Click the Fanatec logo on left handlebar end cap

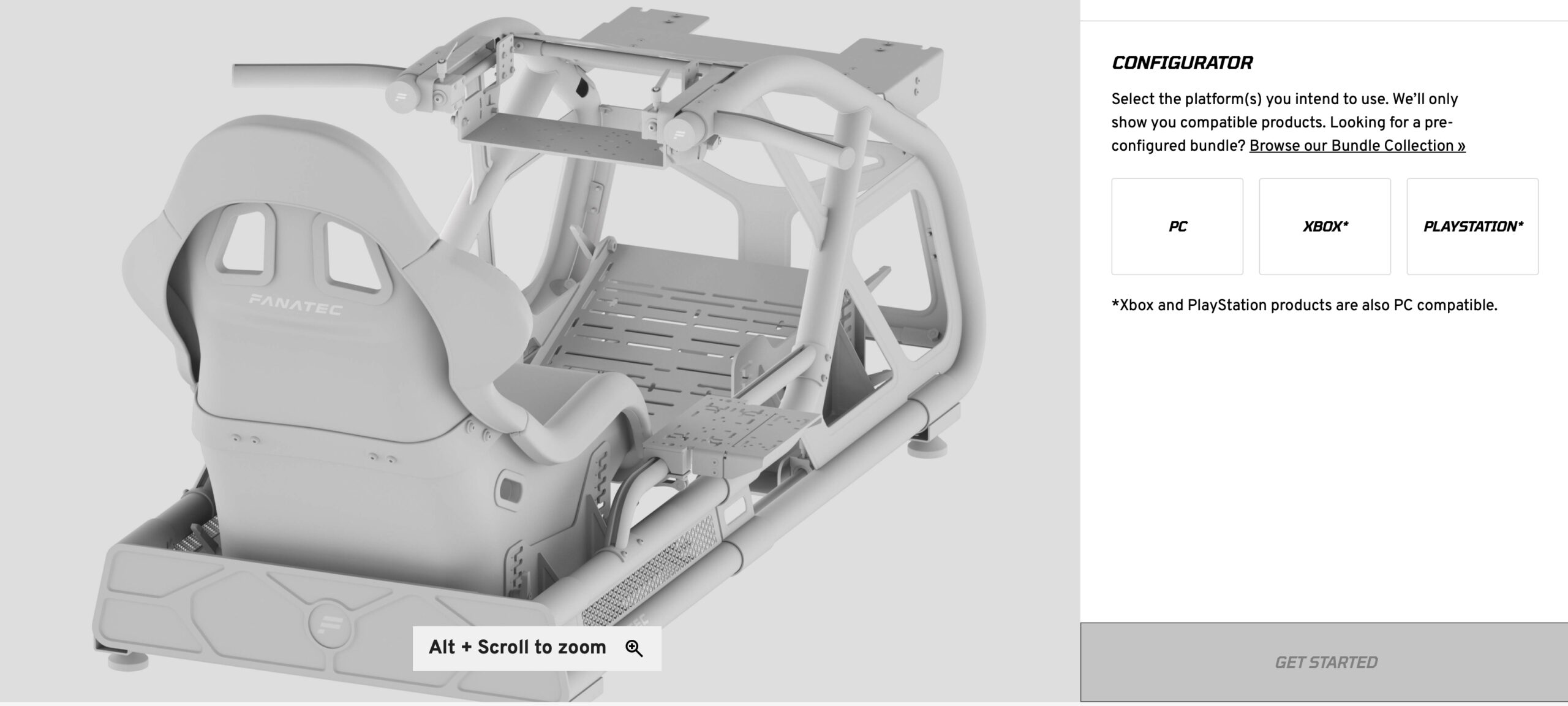point(402,96)
